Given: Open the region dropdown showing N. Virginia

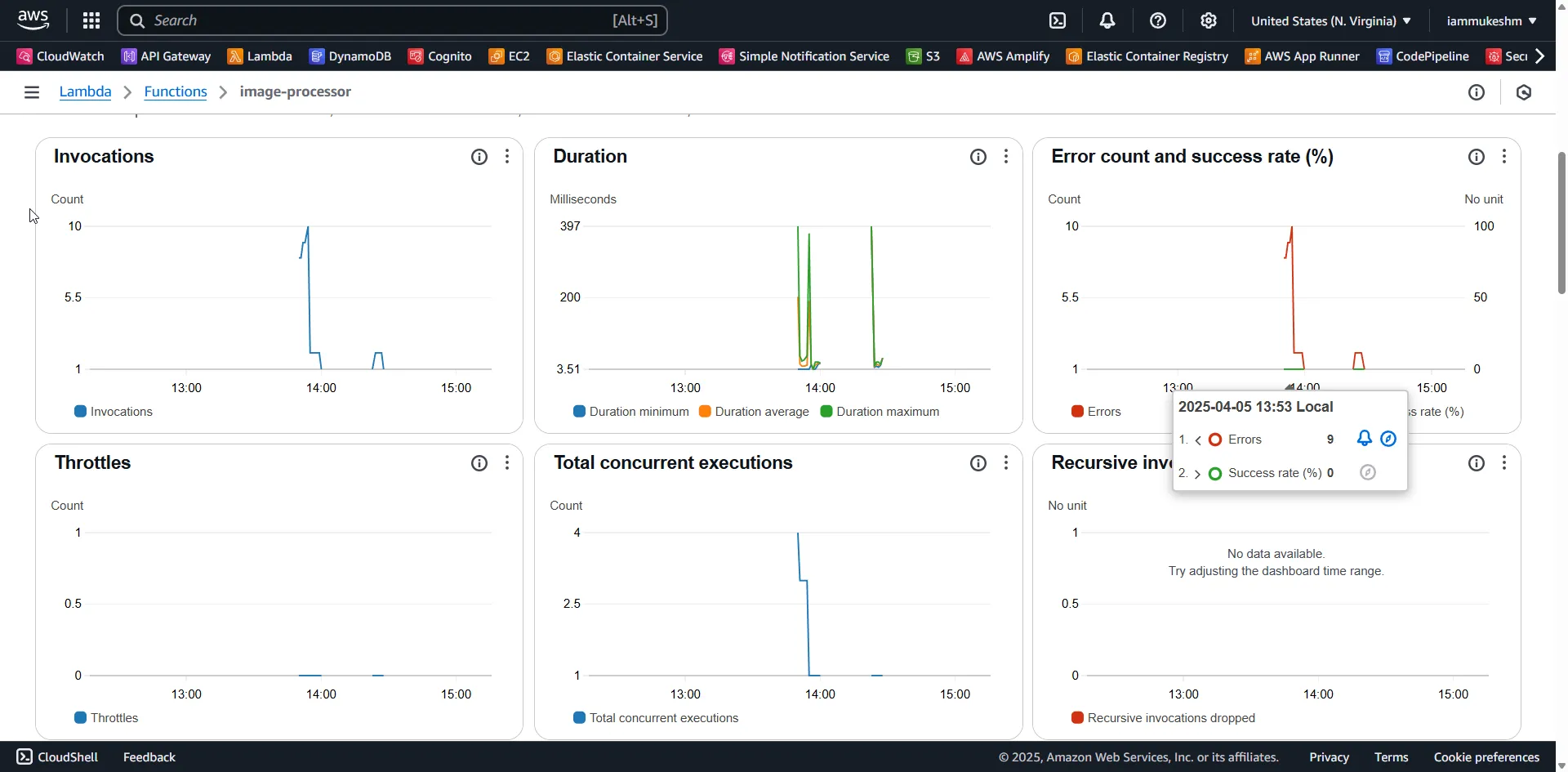Looking at the screenshot, I should coord(1330,20).
